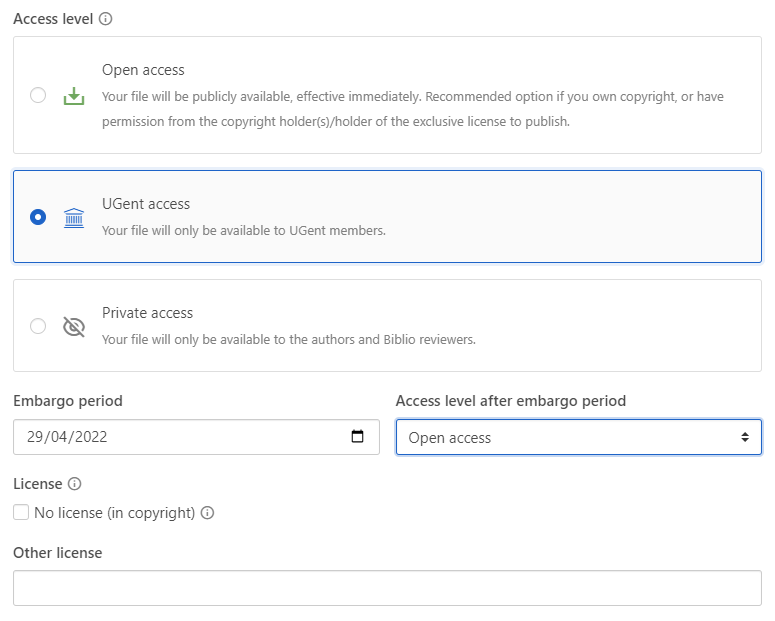This screenshot has width=775, height=621.
Task: Click the Other license text field
Action: [387, 588]
